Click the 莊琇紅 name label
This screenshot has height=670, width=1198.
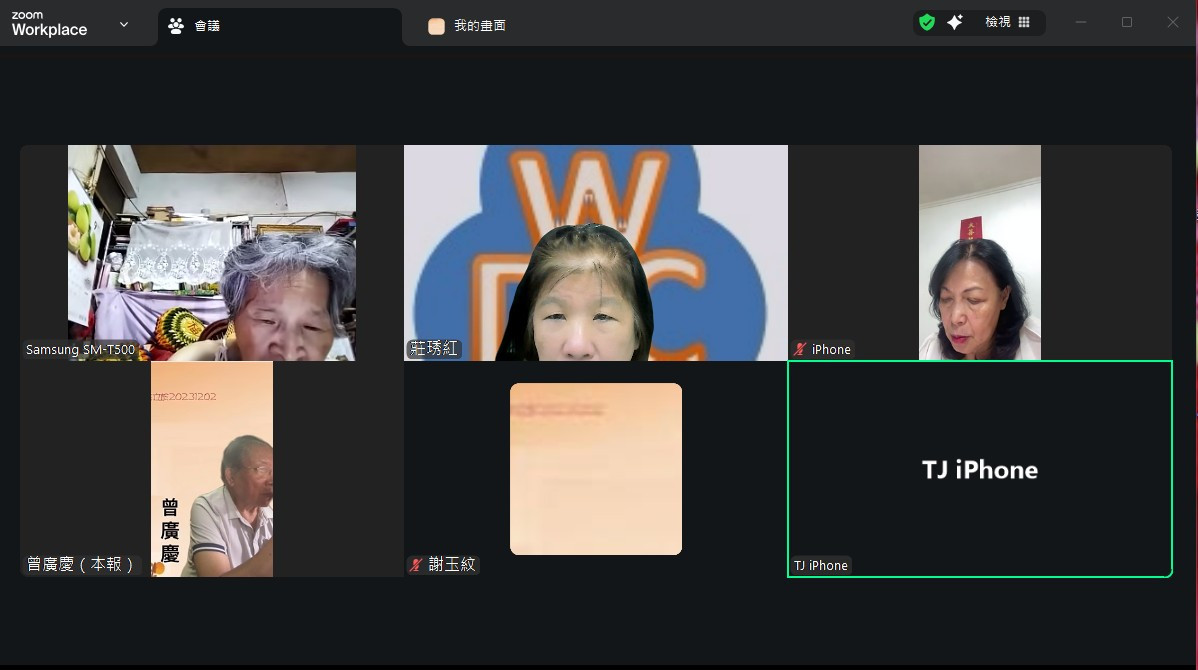pyautogui.click(x=434, y=349)
